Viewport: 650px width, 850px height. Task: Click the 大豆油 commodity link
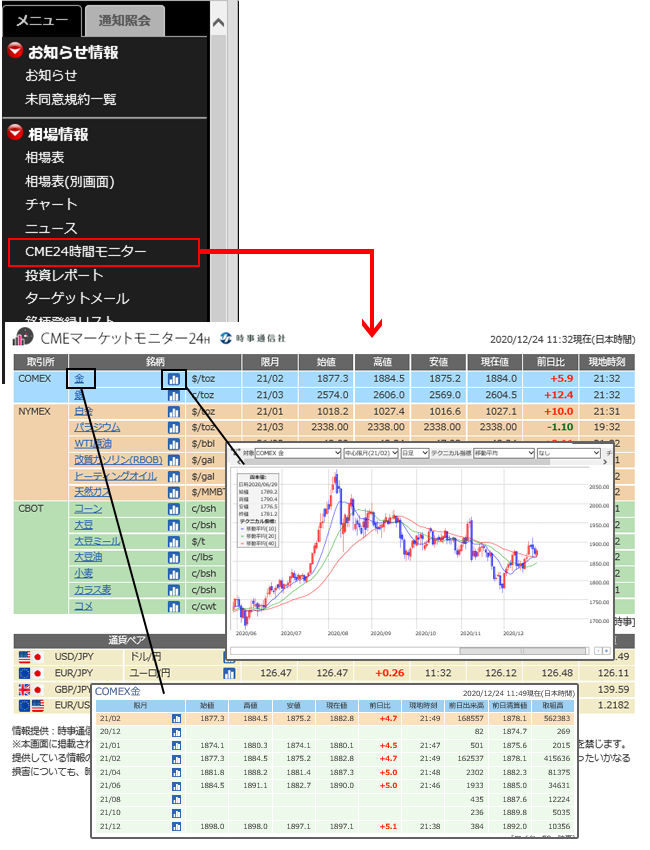click(x=88, y=557)
